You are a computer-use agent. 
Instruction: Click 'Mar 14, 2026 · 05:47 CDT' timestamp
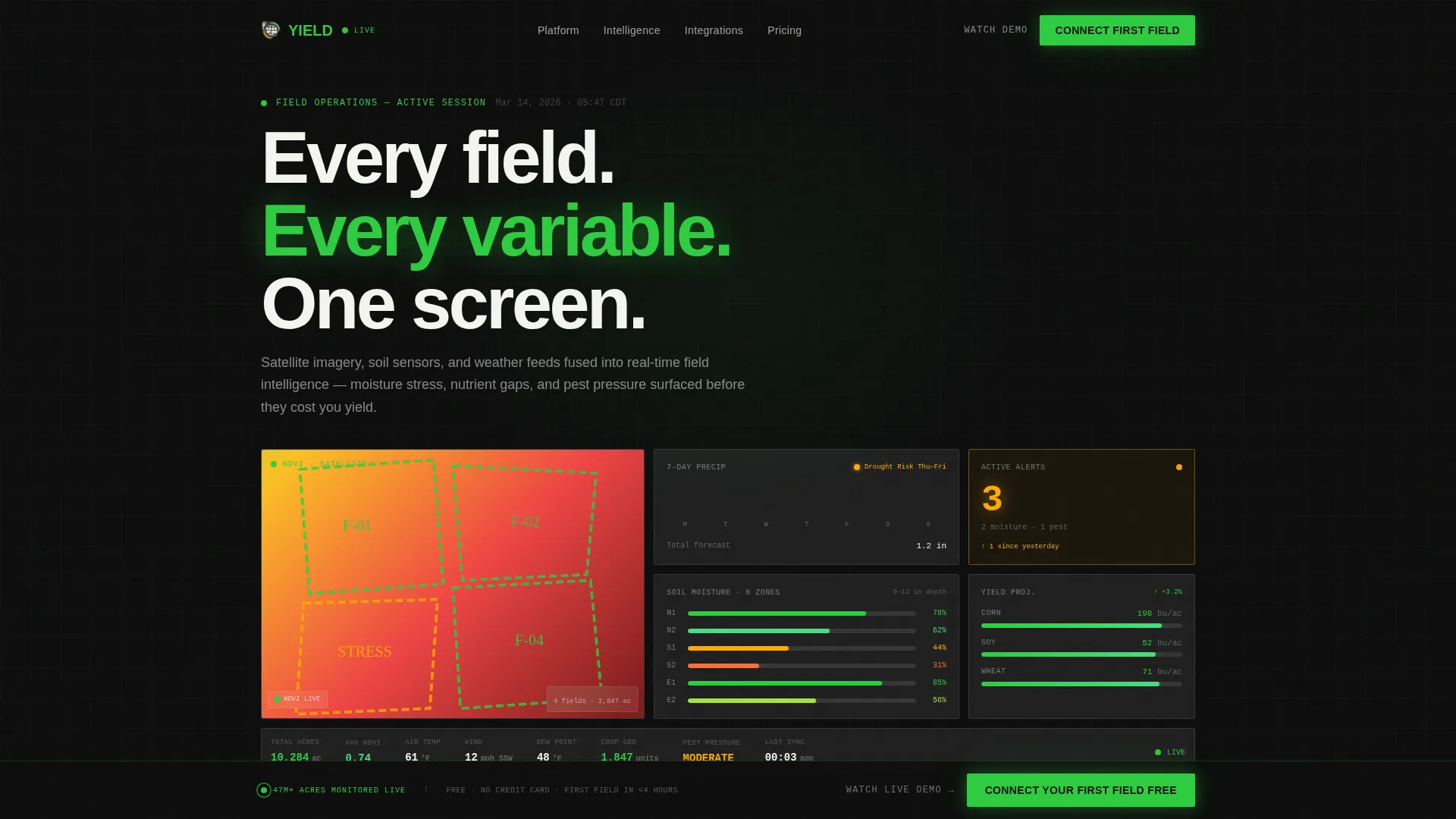pyautogui.click(x=560, y=103)
